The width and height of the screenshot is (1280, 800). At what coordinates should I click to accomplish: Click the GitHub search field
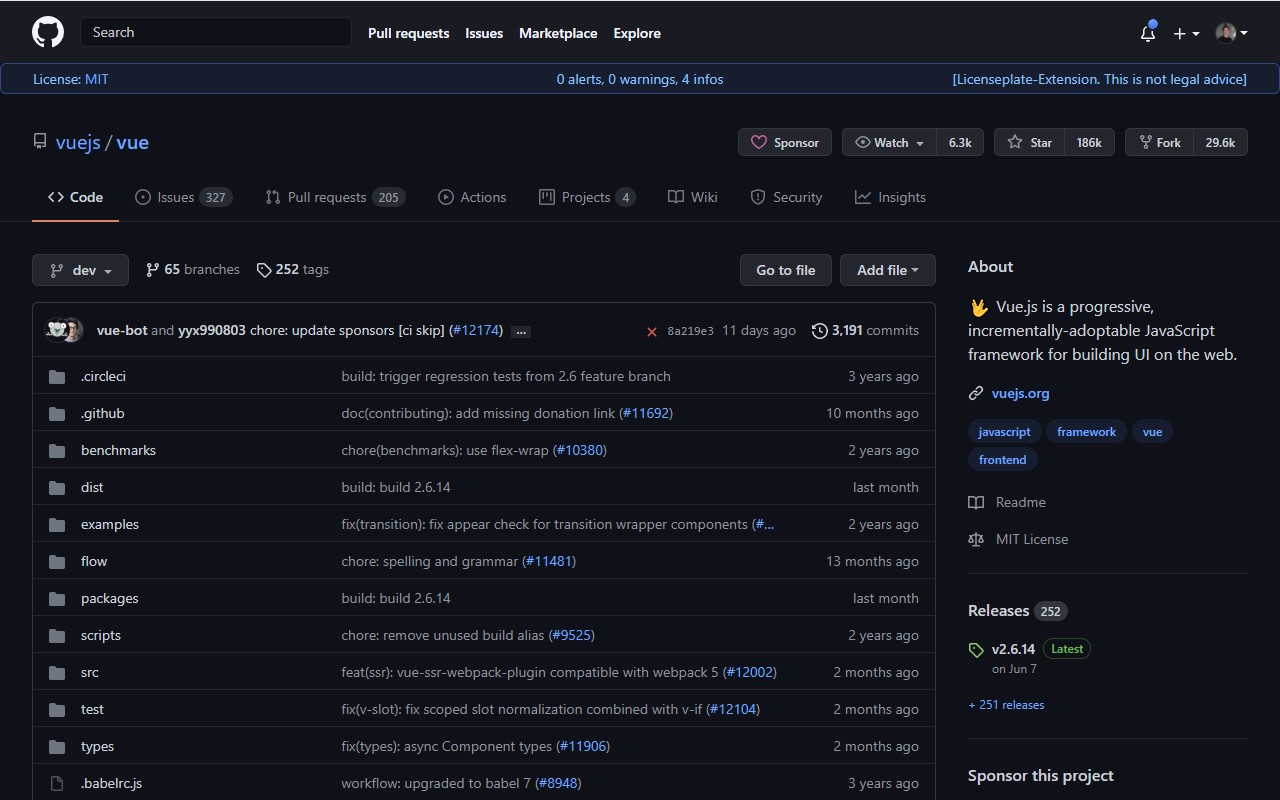pos(216,32)
